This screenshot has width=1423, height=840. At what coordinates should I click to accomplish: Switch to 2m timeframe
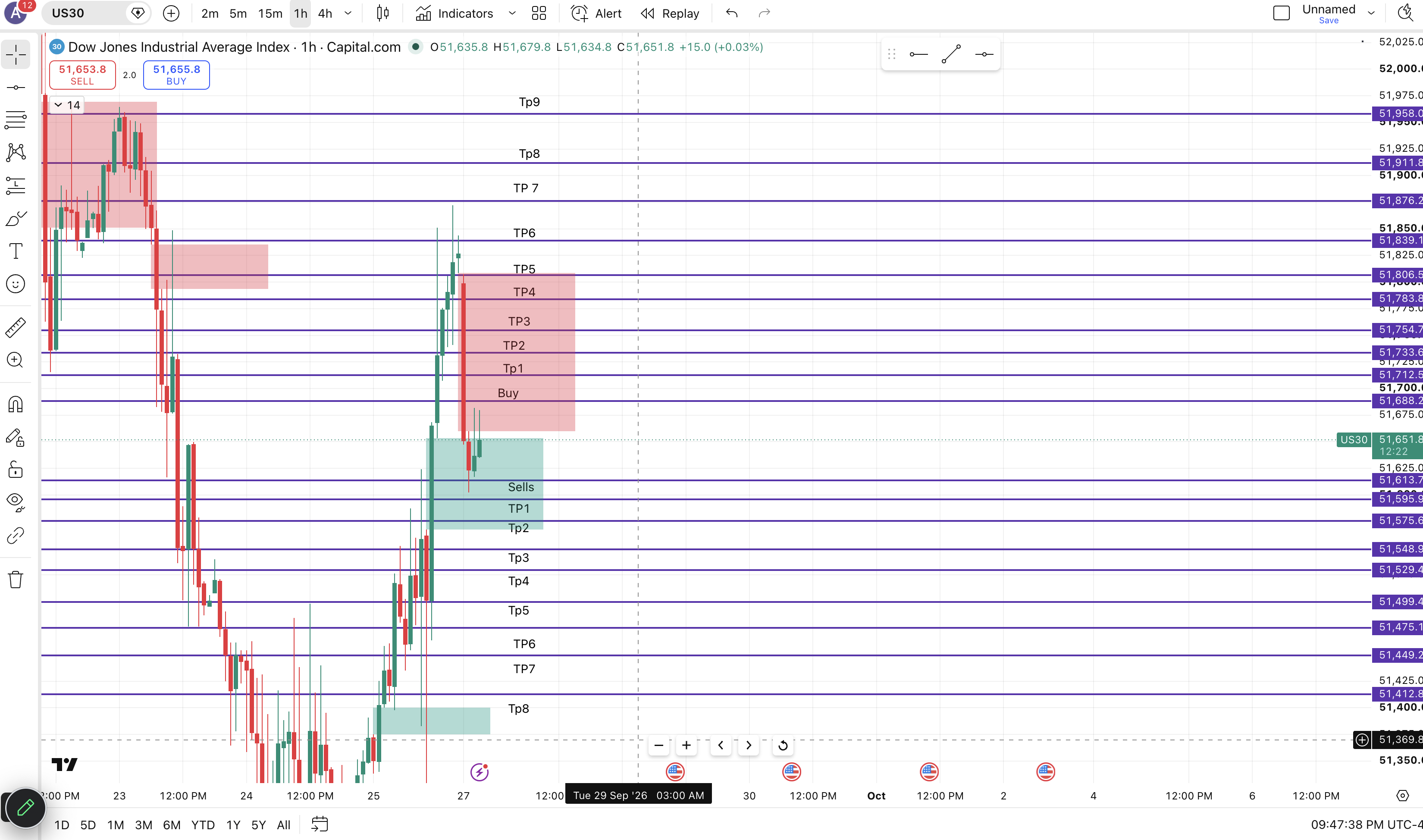[x=210, y=14]
